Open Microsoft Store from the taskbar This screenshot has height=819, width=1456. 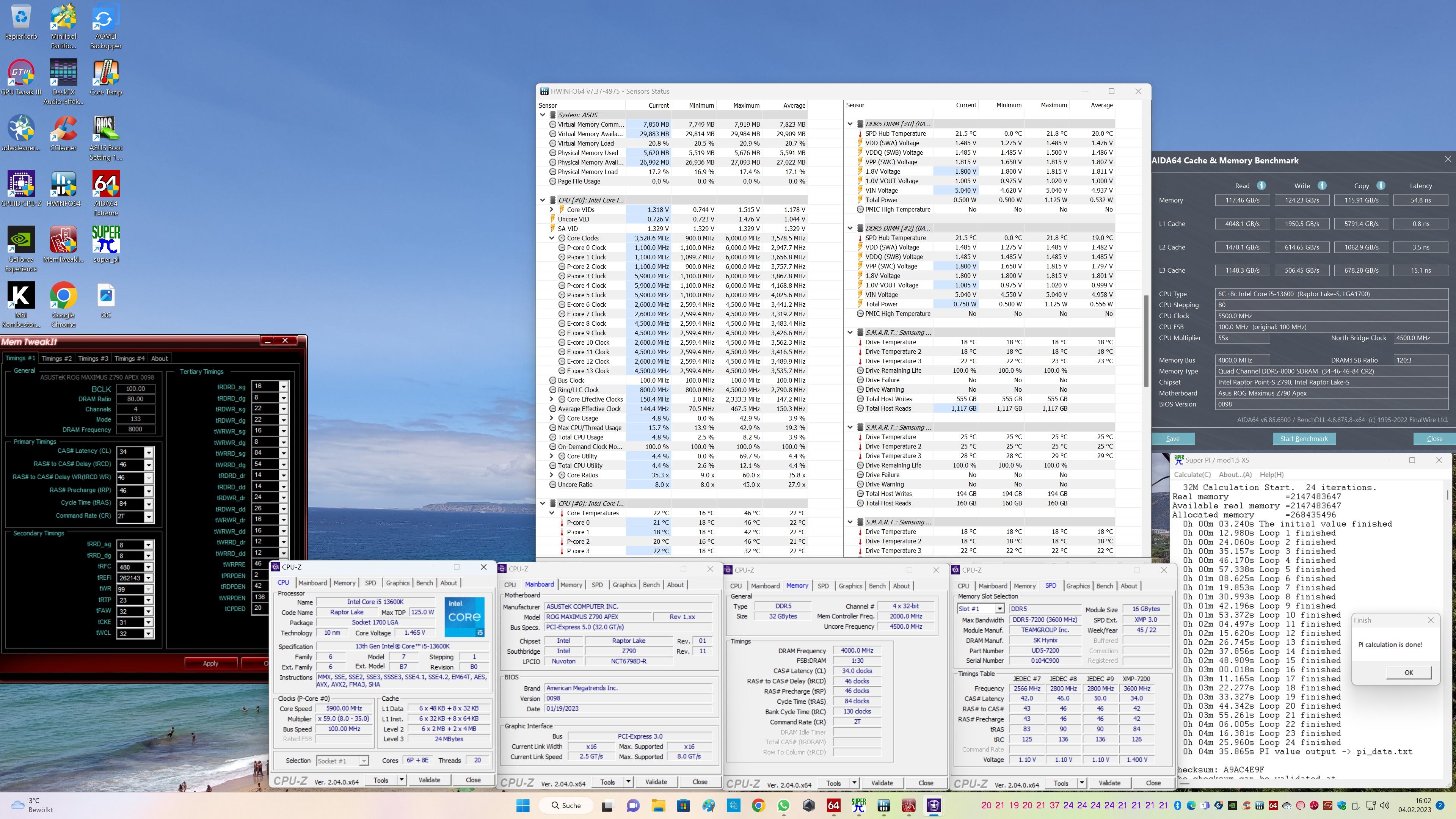pos(683,805)
